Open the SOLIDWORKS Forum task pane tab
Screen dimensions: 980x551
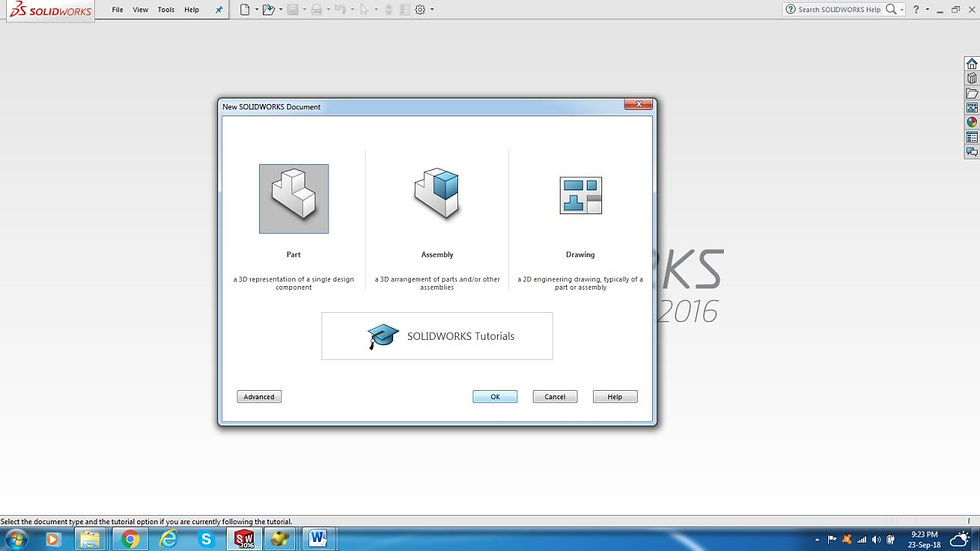click(x=972, y=152)
